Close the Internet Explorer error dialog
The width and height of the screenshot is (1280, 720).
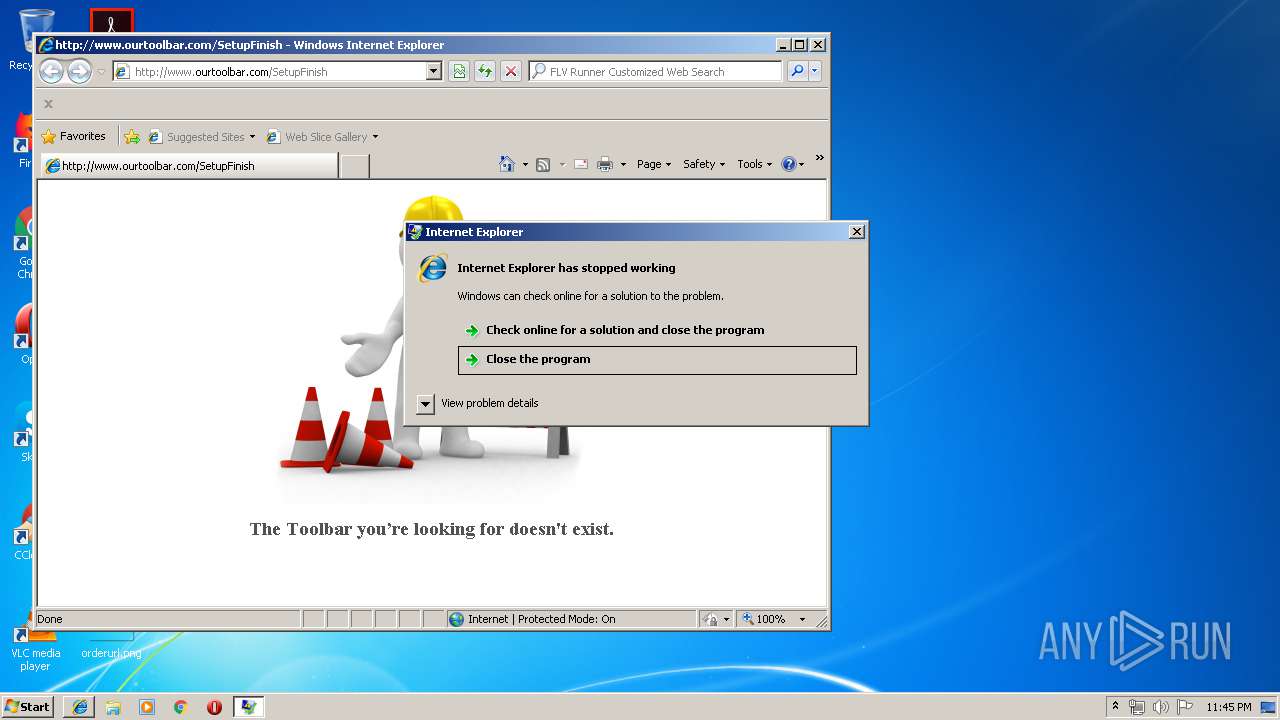(x=857, y=231)
